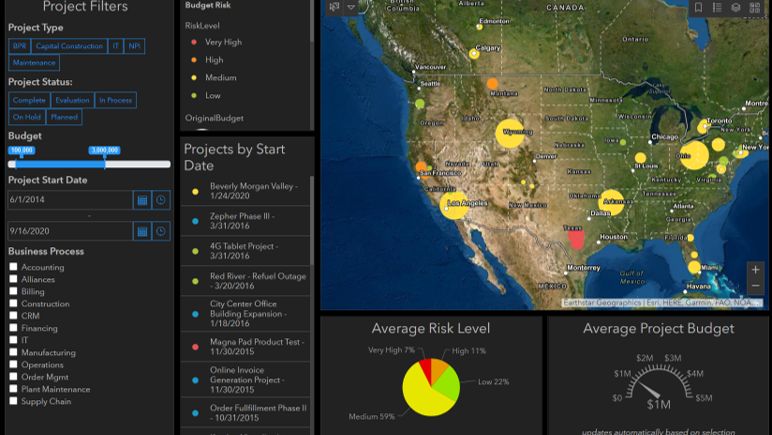
Task: Open calendar picker for 9/16/2020 date
Action: click(142, 231)
